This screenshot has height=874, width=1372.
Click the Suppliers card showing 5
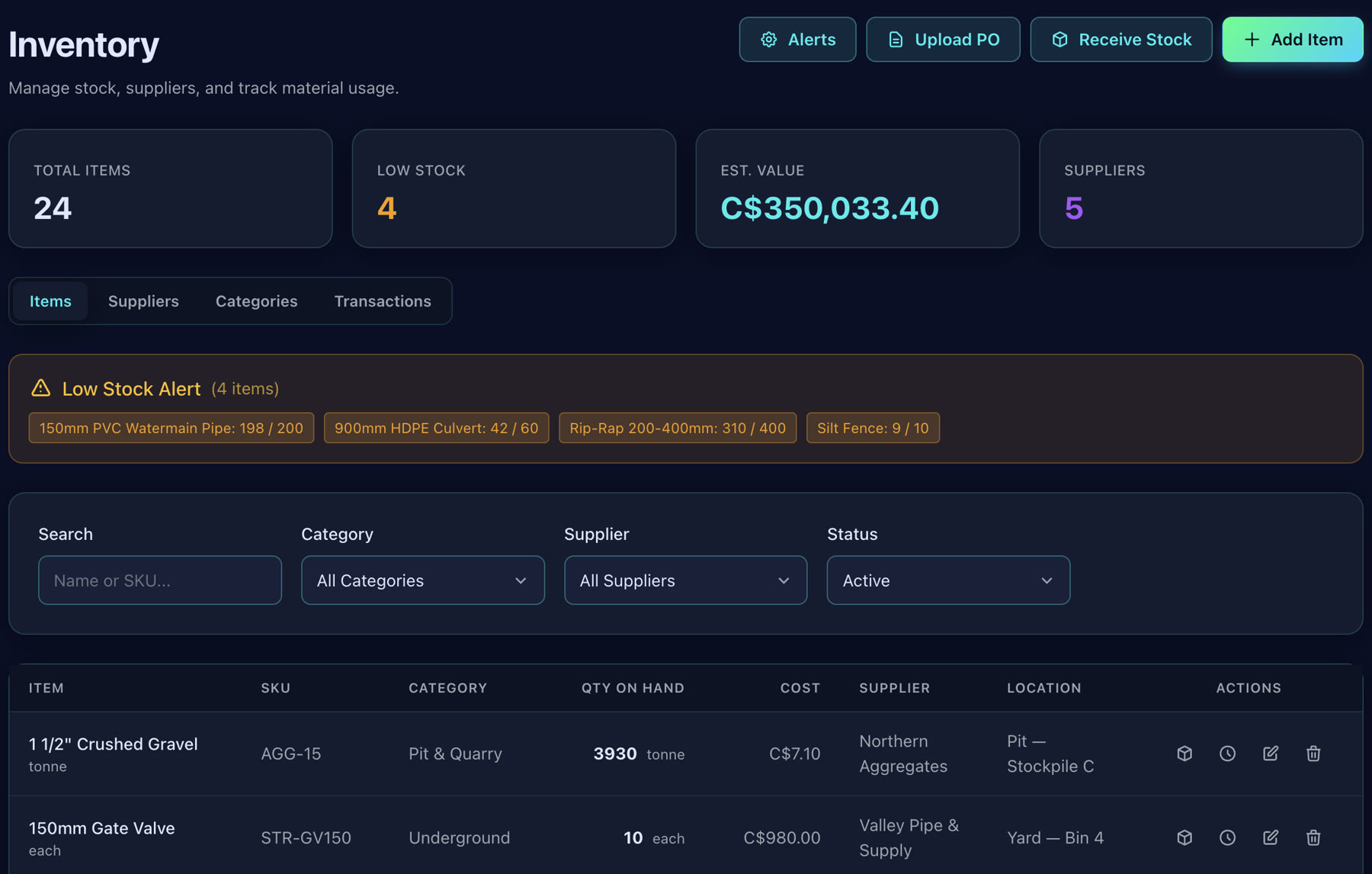tap(1201, 188)
